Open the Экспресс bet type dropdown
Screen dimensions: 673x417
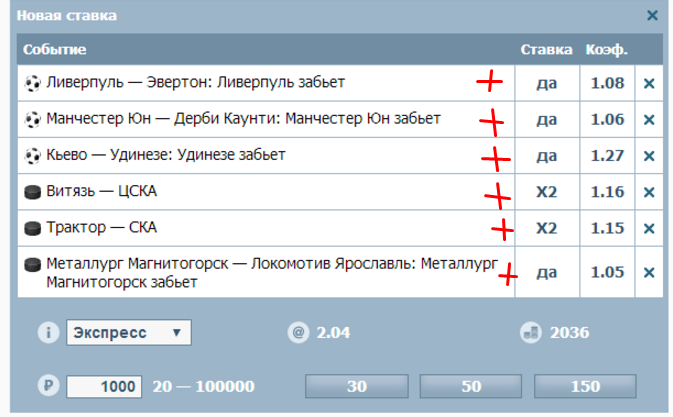pyautogui.click(x=129, y=333)
